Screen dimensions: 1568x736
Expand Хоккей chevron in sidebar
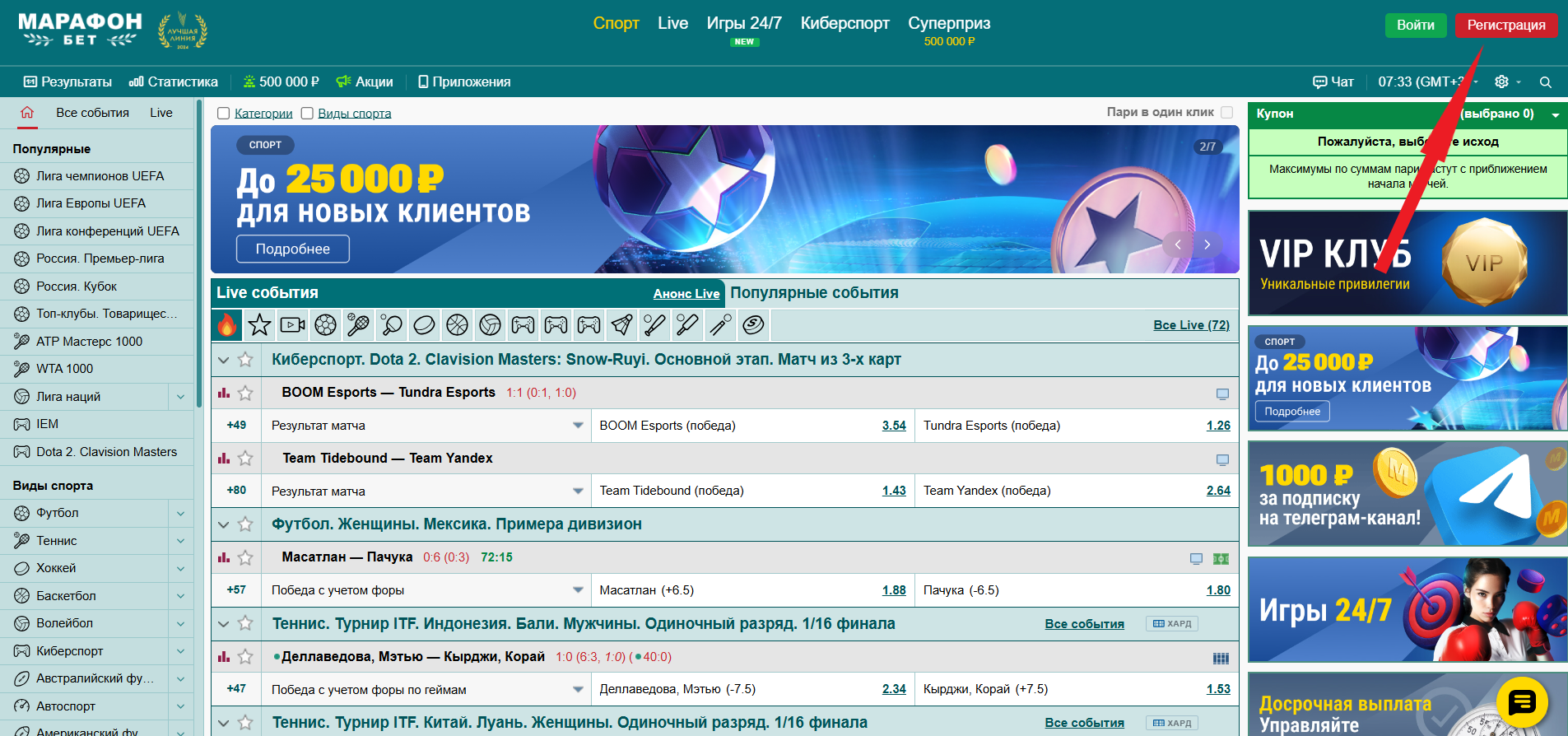coord(180,568)
